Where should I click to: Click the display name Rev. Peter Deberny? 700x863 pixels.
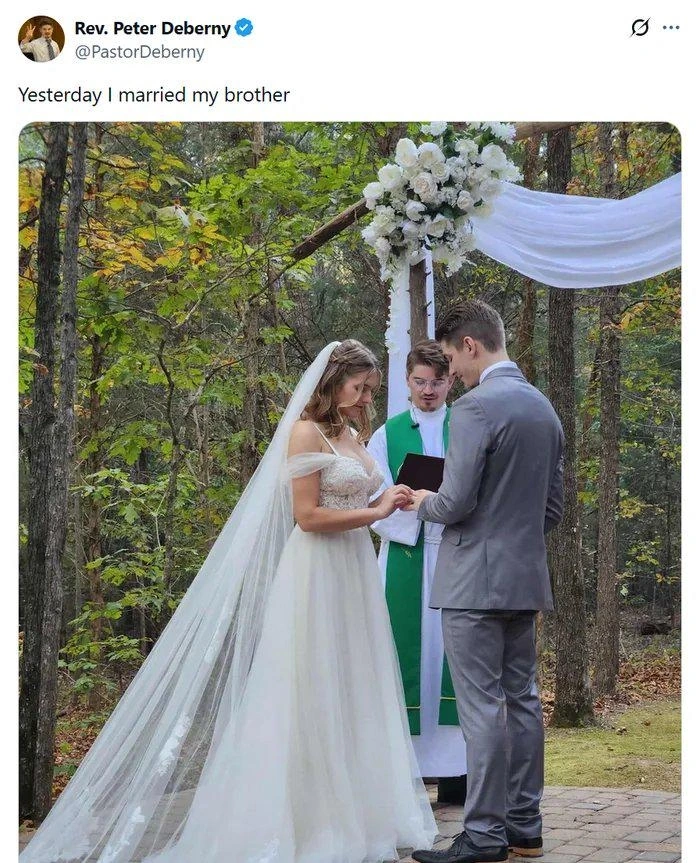(x=152, y=28)
